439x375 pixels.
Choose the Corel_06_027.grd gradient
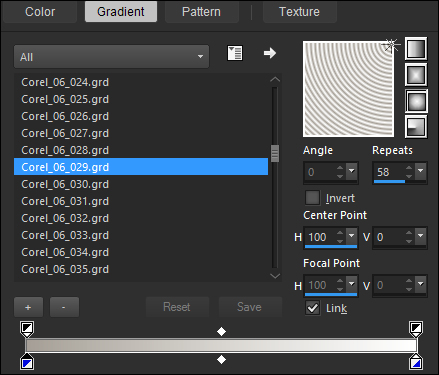(141, 133)
